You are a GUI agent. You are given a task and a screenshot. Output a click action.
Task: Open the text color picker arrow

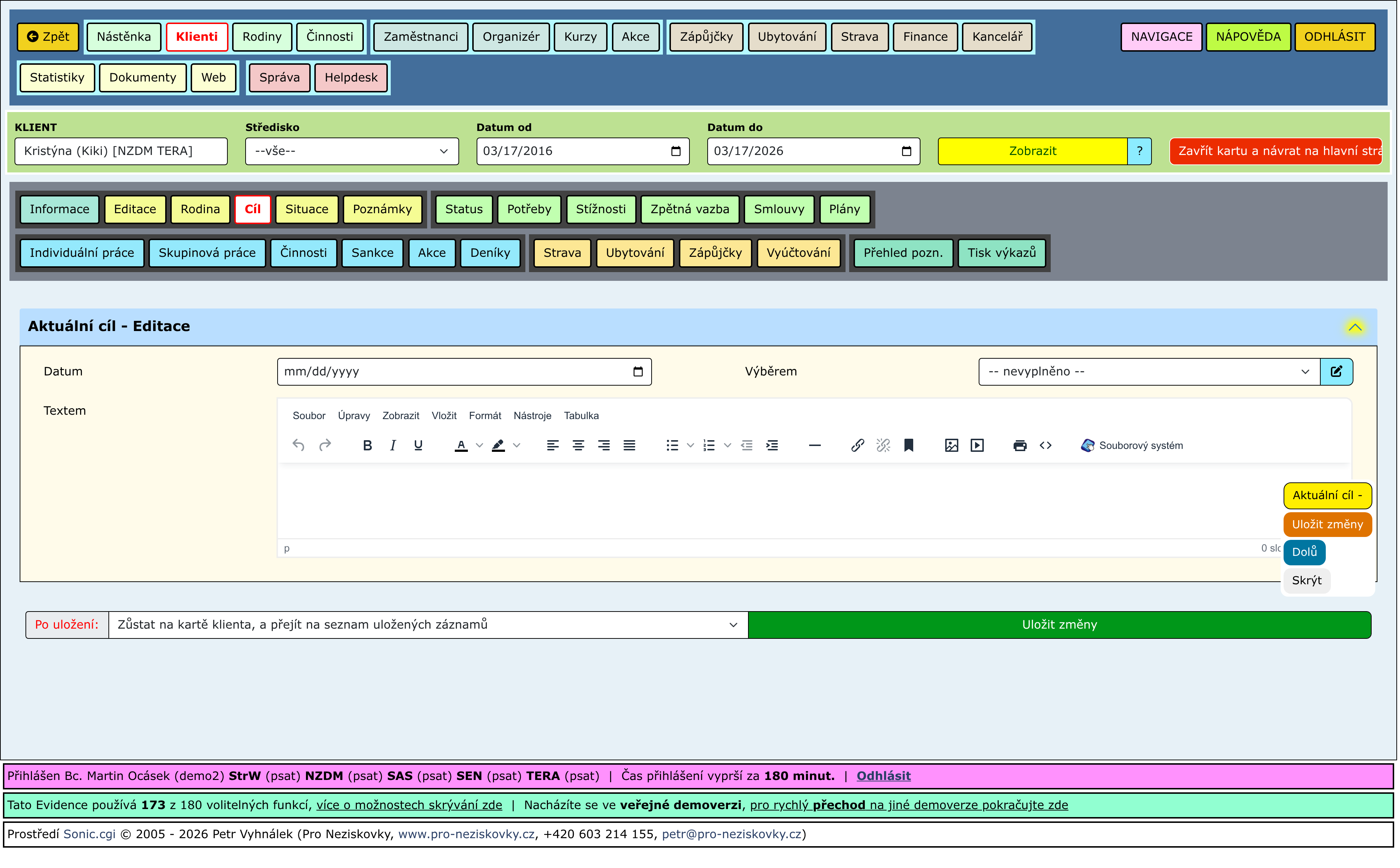(x=479, y=446)
